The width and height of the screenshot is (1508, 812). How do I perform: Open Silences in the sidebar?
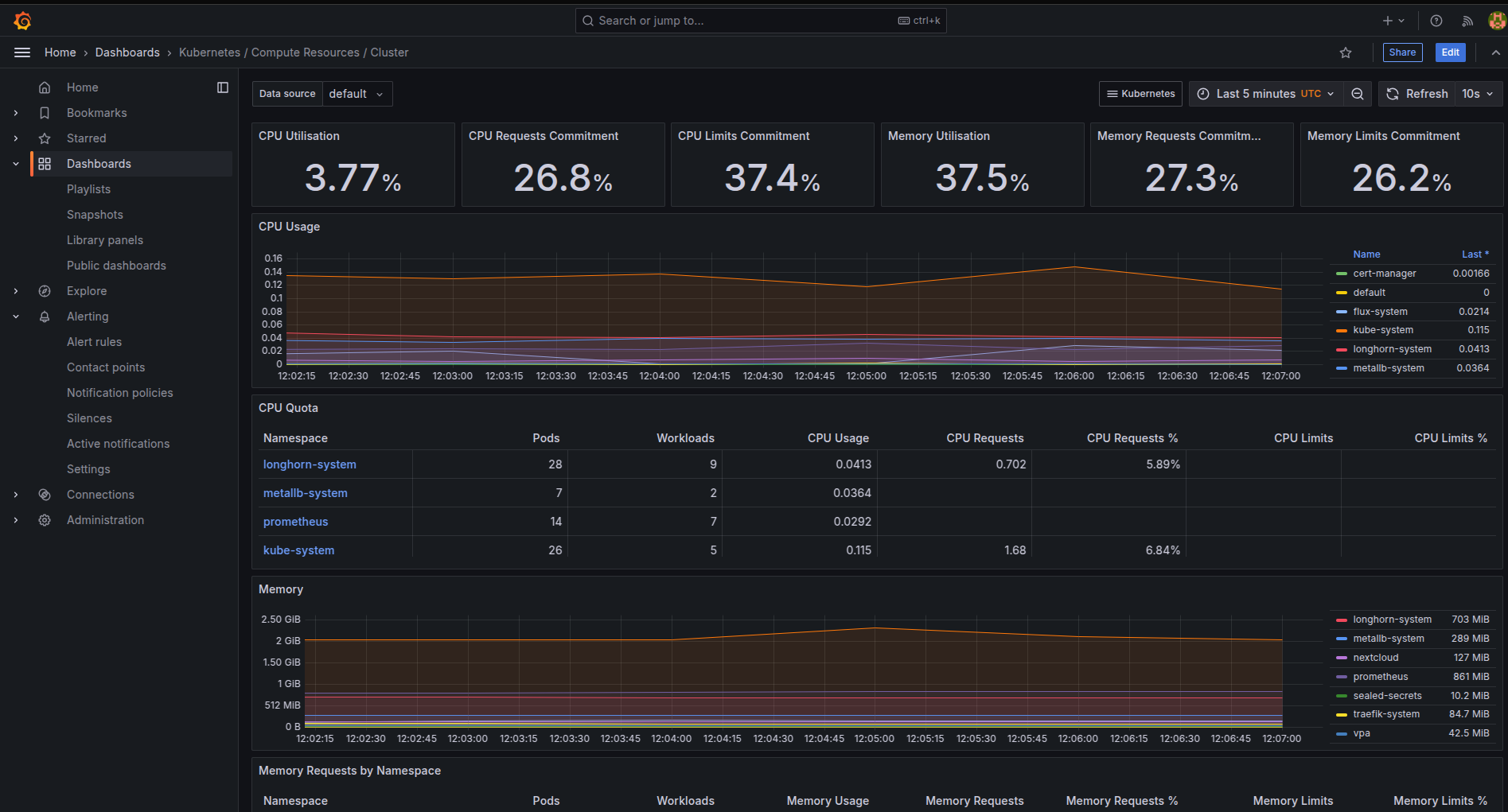pyautogui.click(x=89, y=418)
